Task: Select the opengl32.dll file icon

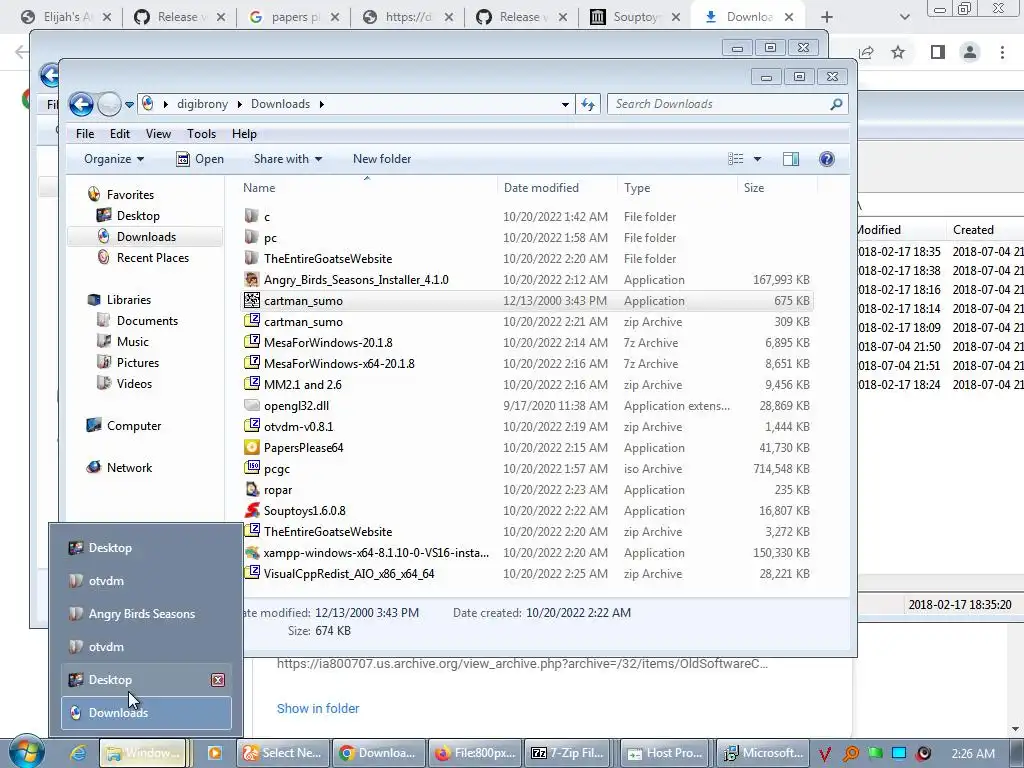Action: 251,406
